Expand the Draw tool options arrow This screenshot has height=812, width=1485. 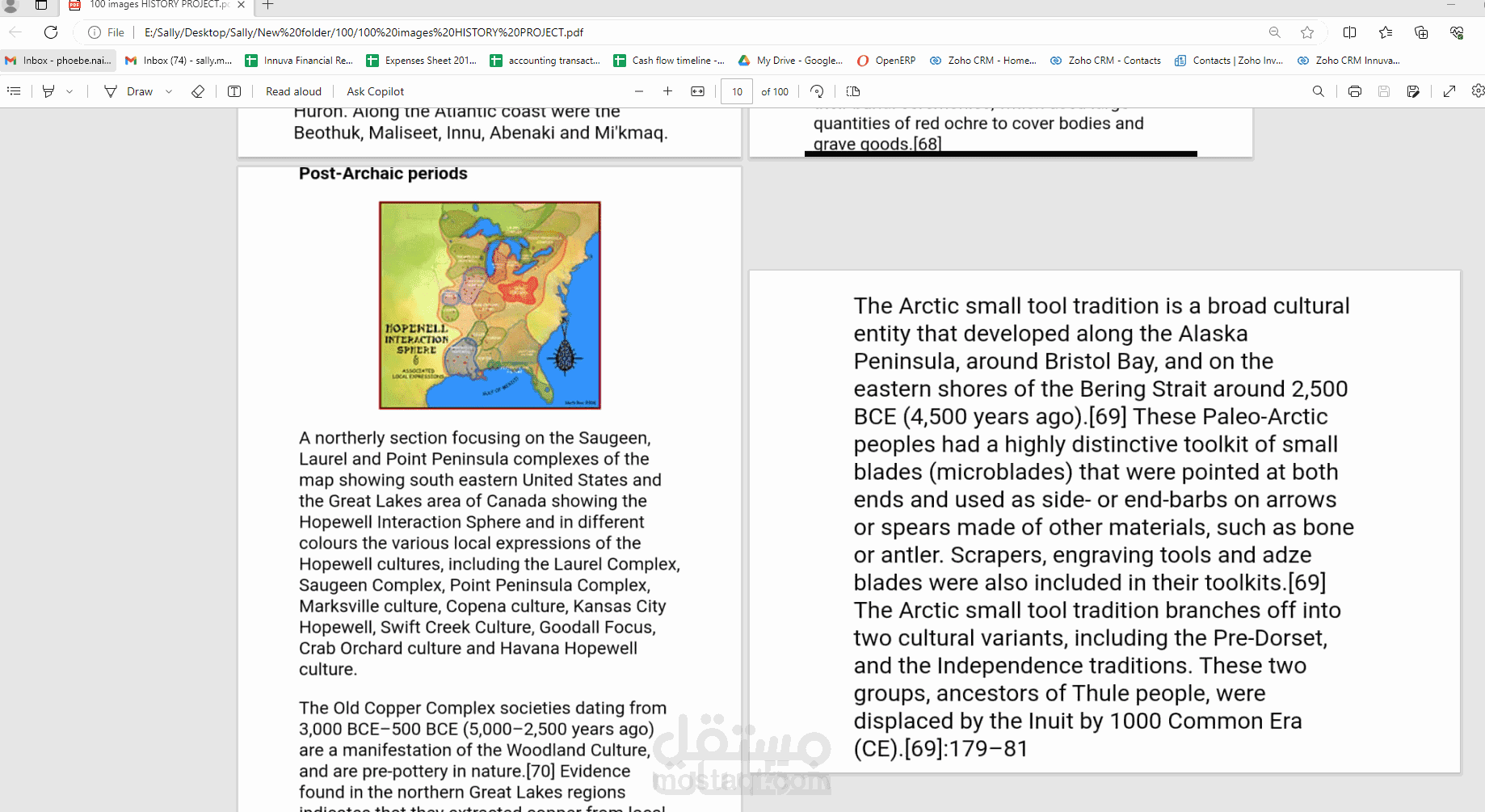169,91
